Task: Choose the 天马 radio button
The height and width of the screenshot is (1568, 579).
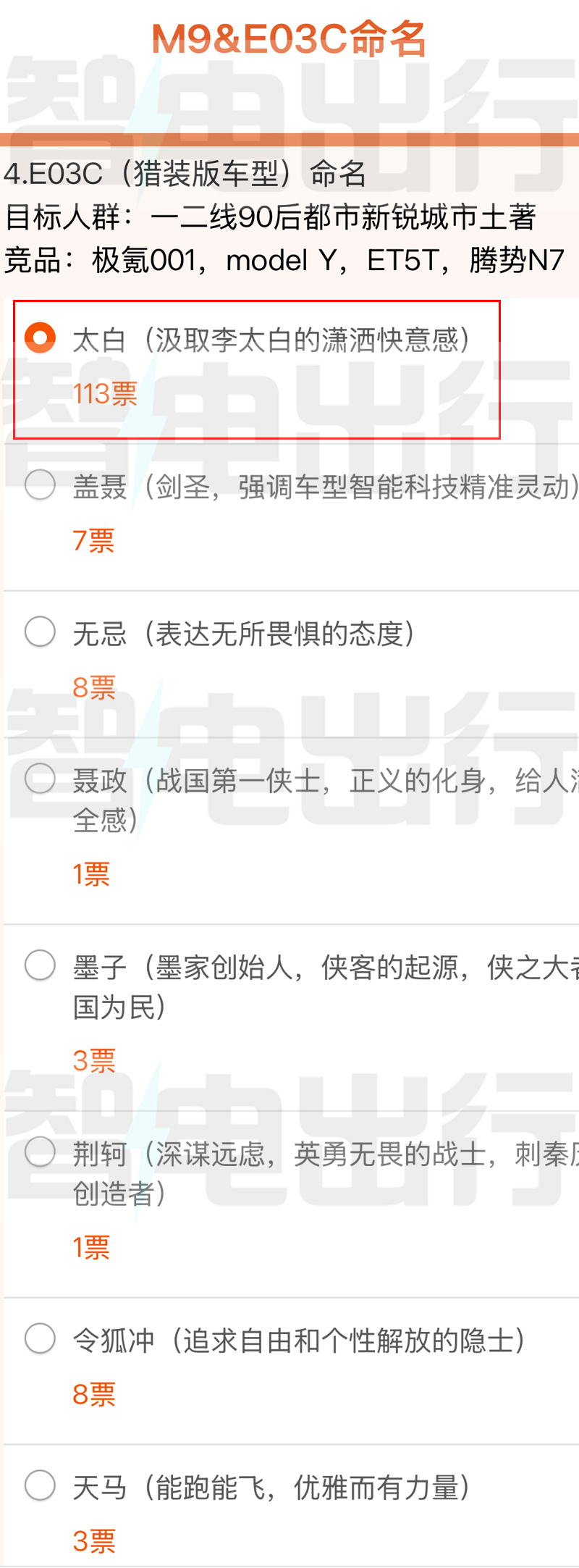Action: coord(40,1485)
